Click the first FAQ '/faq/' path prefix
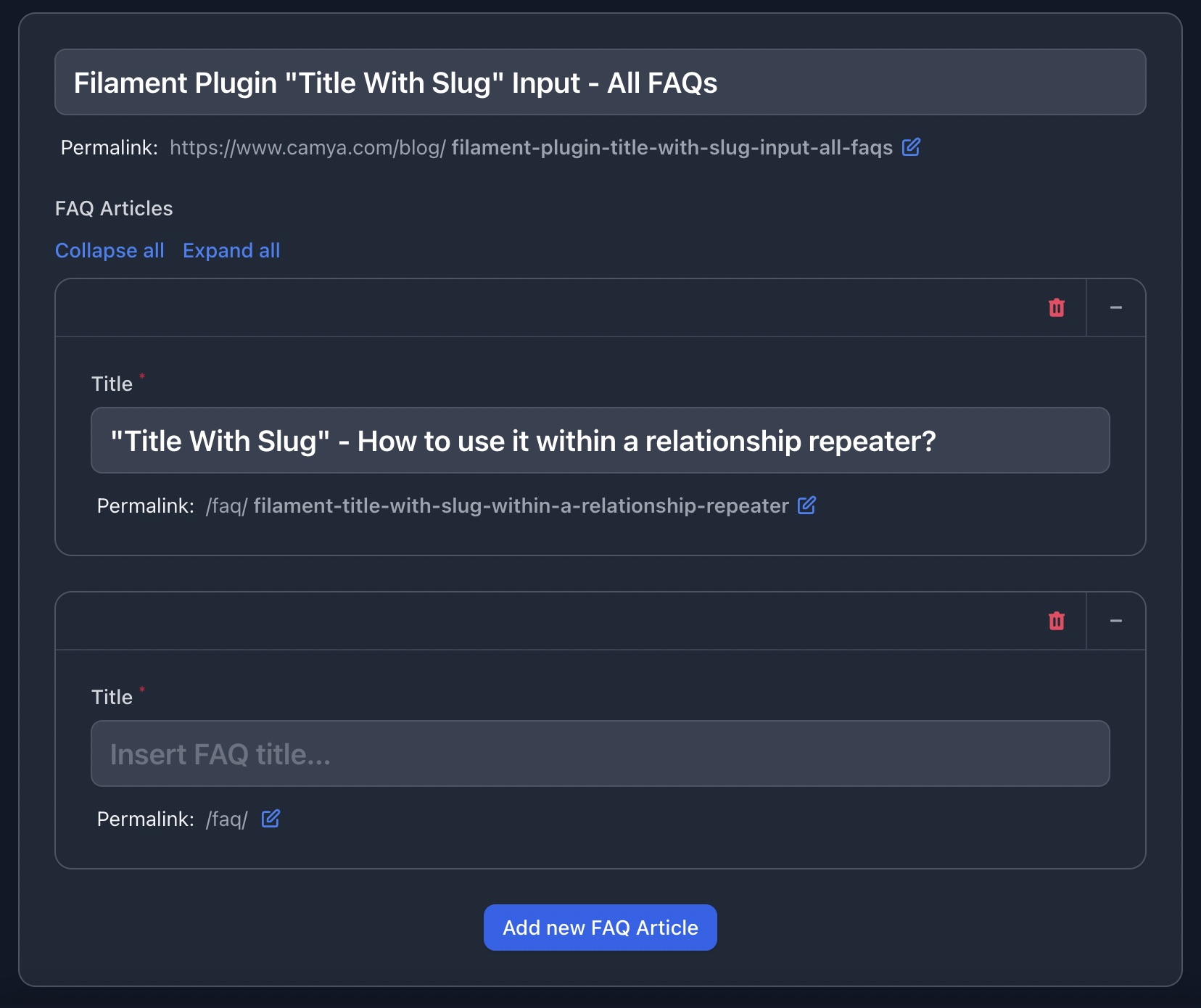The width and height of the screenshot is (1201, 1008). [226, 505]
